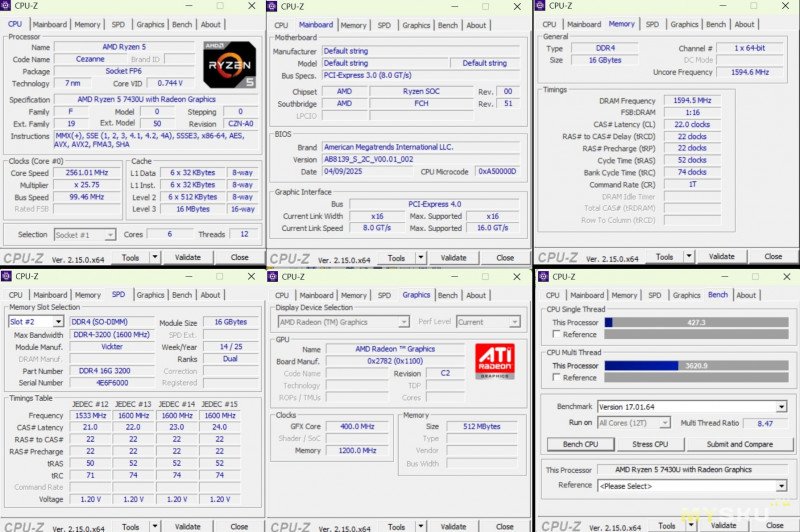Viewport: 800px width, 532px height.
Task: Click the CPU-Z app icon in the Mainboard window title bar
Action: 272,6
